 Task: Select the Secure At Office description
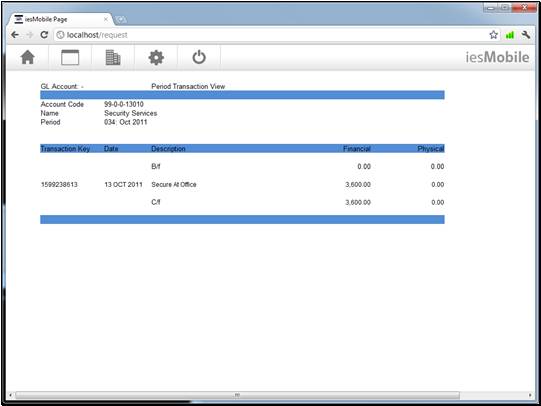174,185
